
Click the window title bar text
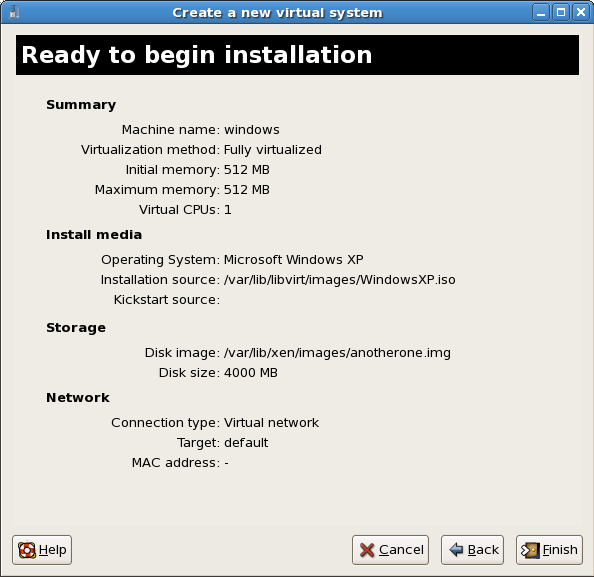(277, 13)
